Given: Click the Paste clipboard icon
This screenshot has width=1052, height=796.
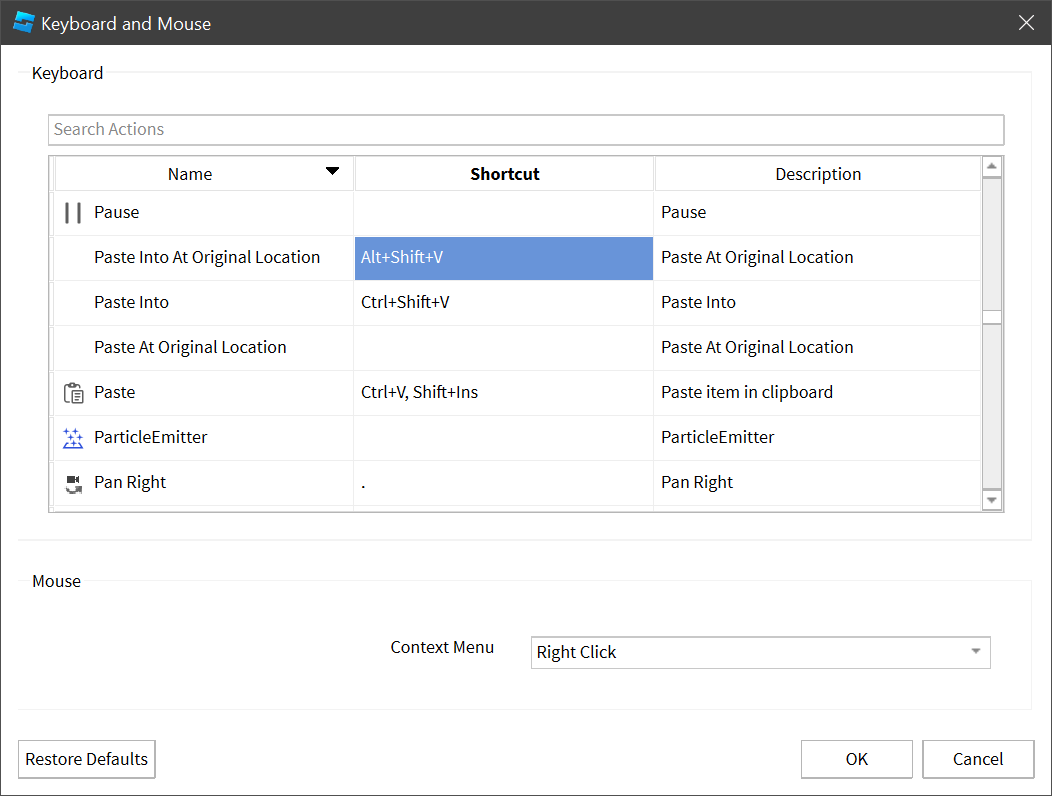Looking at the screenshot, I should click(74, 392).
